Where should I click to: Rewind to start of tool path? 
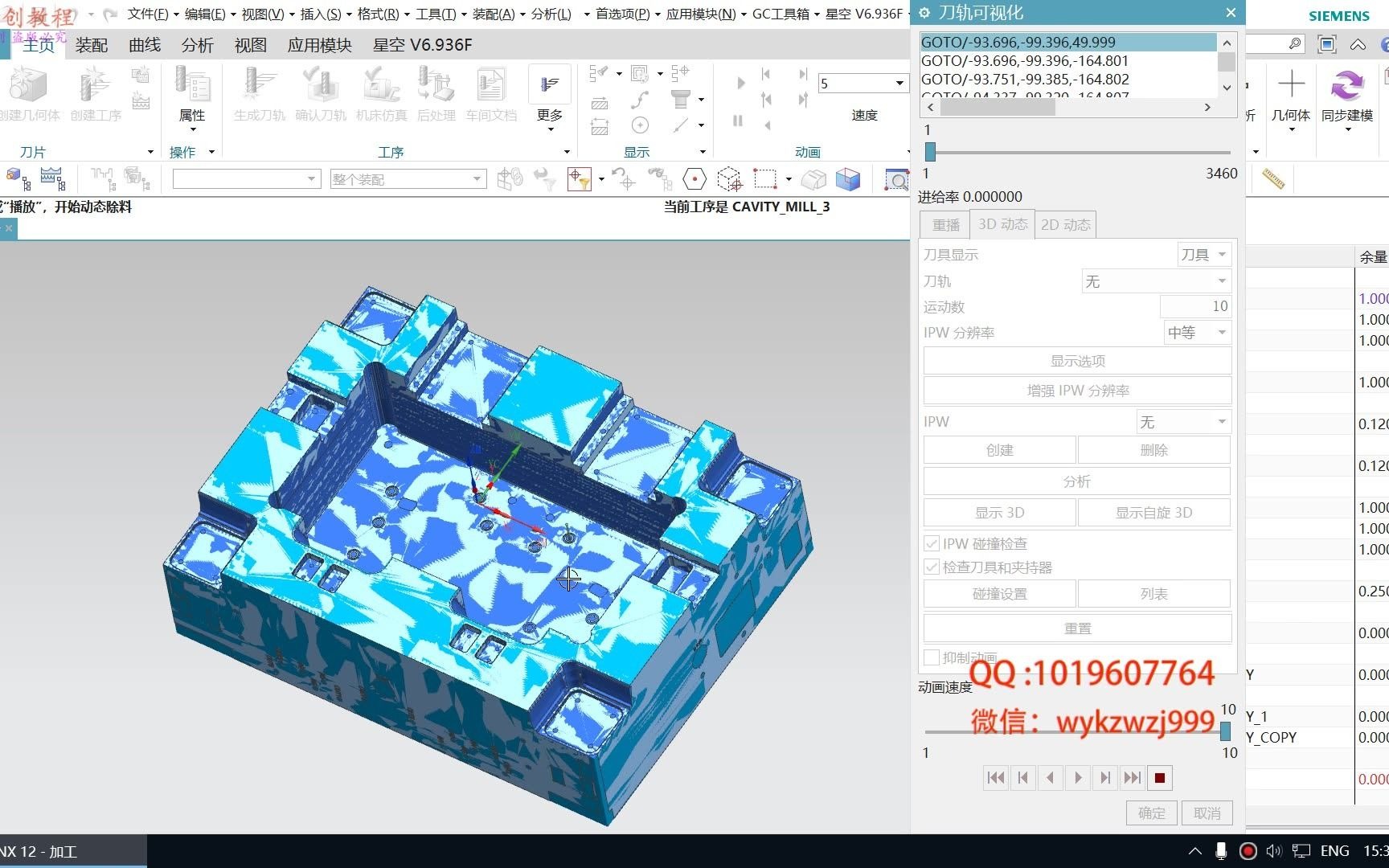point(995,778)
